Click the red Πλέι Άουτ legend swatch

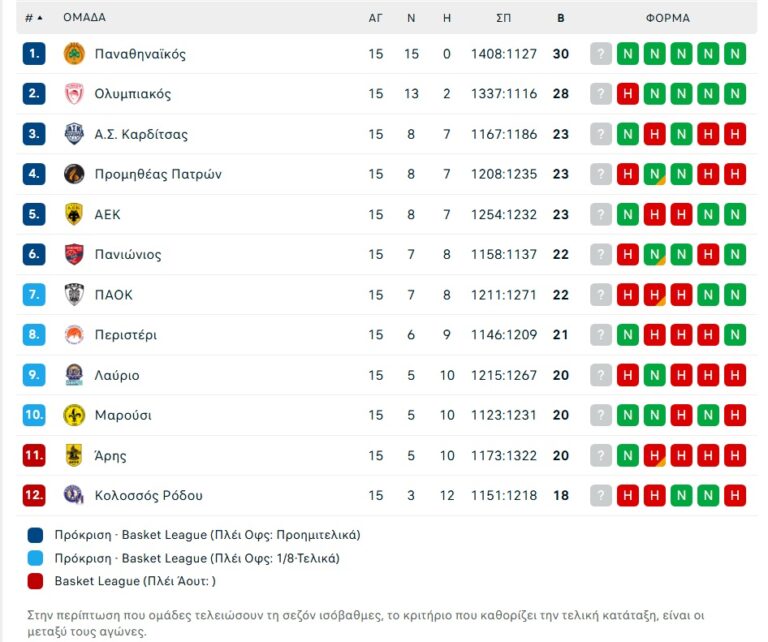coord(37,580)
